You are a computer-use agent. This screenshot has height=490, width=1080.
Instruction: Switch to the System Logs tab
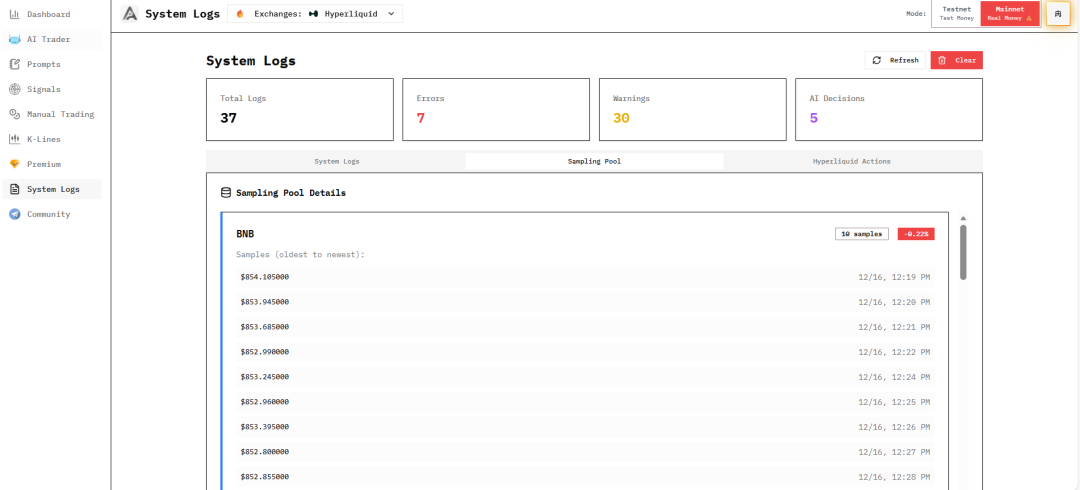click(336, 161)
